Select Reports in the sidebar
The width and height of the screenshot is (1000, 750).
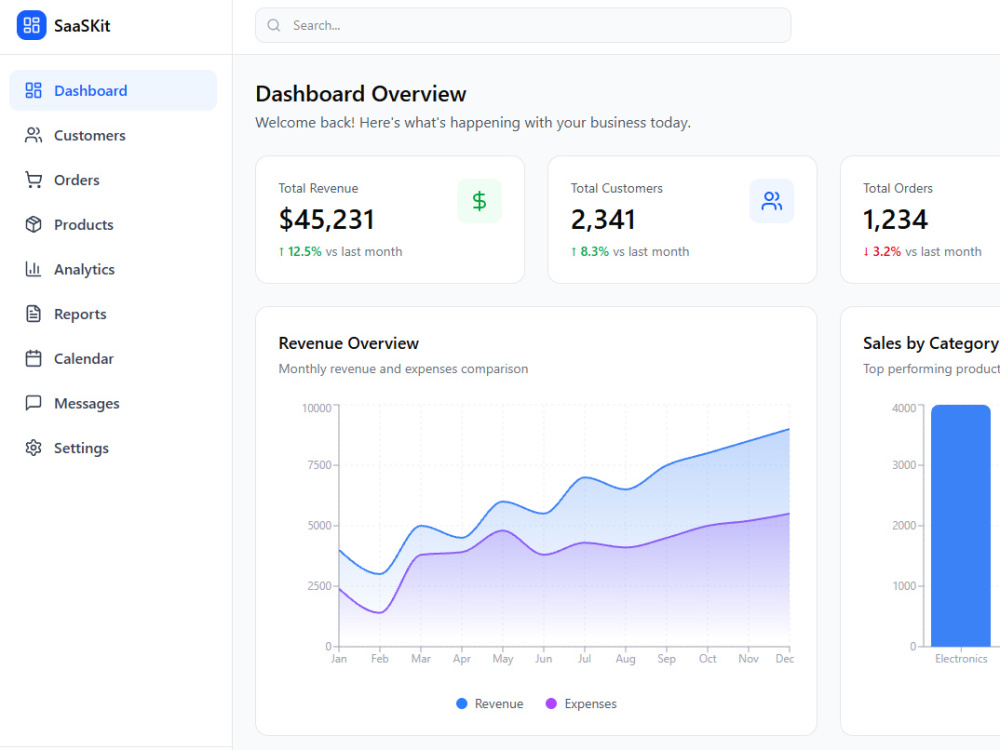point(113,314)
